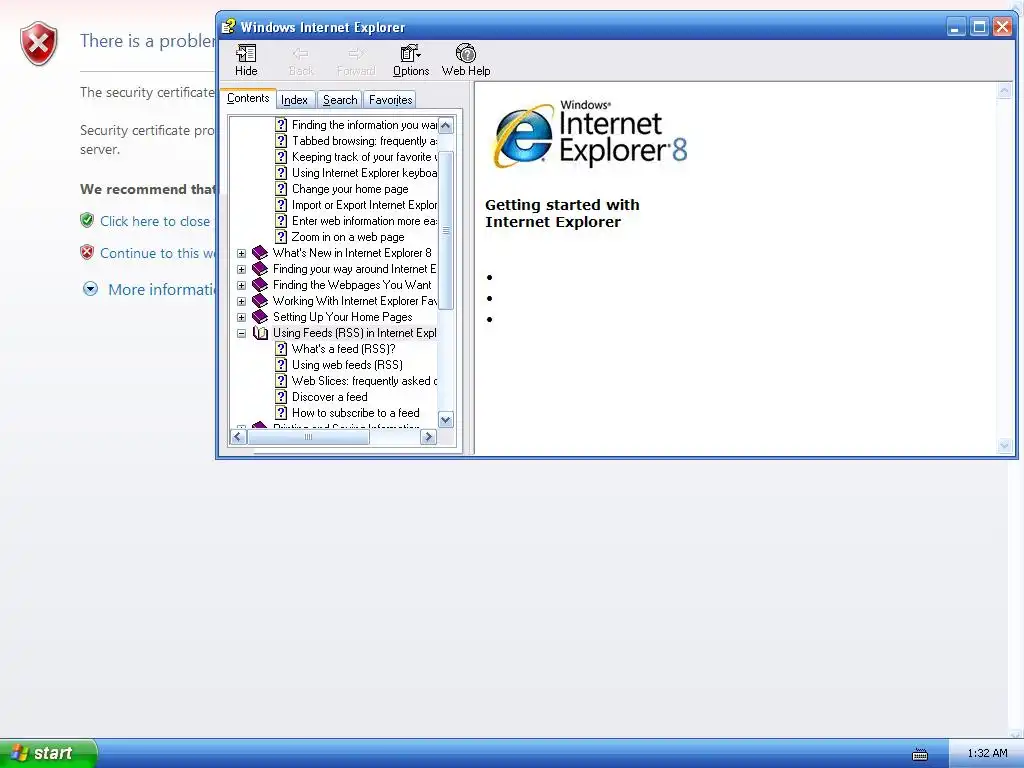This screenshot has width=1024, height=768.
Task: Click topic icon beside Change your home page
Action: 281,189
